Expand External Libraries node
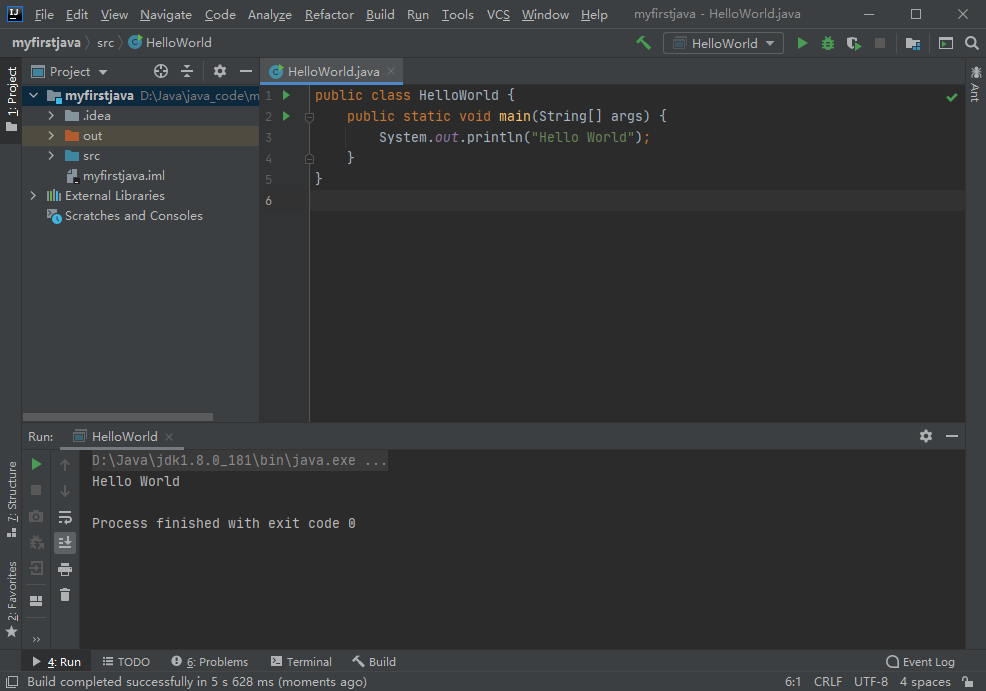The image size is (986, 691). tap(34, 196)
